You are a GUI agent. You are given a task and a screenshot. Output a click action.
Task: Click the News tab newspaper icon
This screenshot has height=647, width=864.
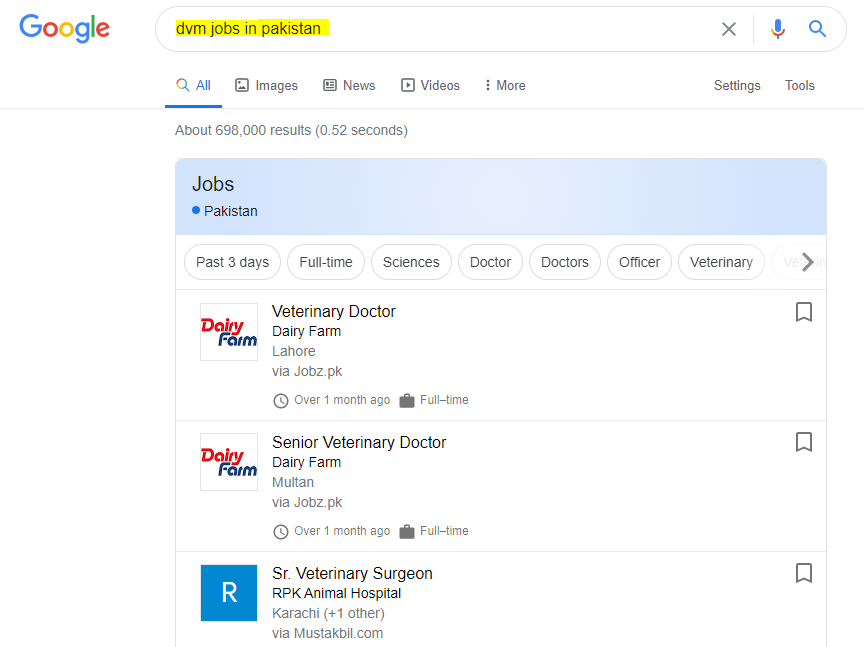(x=330, y=85)
